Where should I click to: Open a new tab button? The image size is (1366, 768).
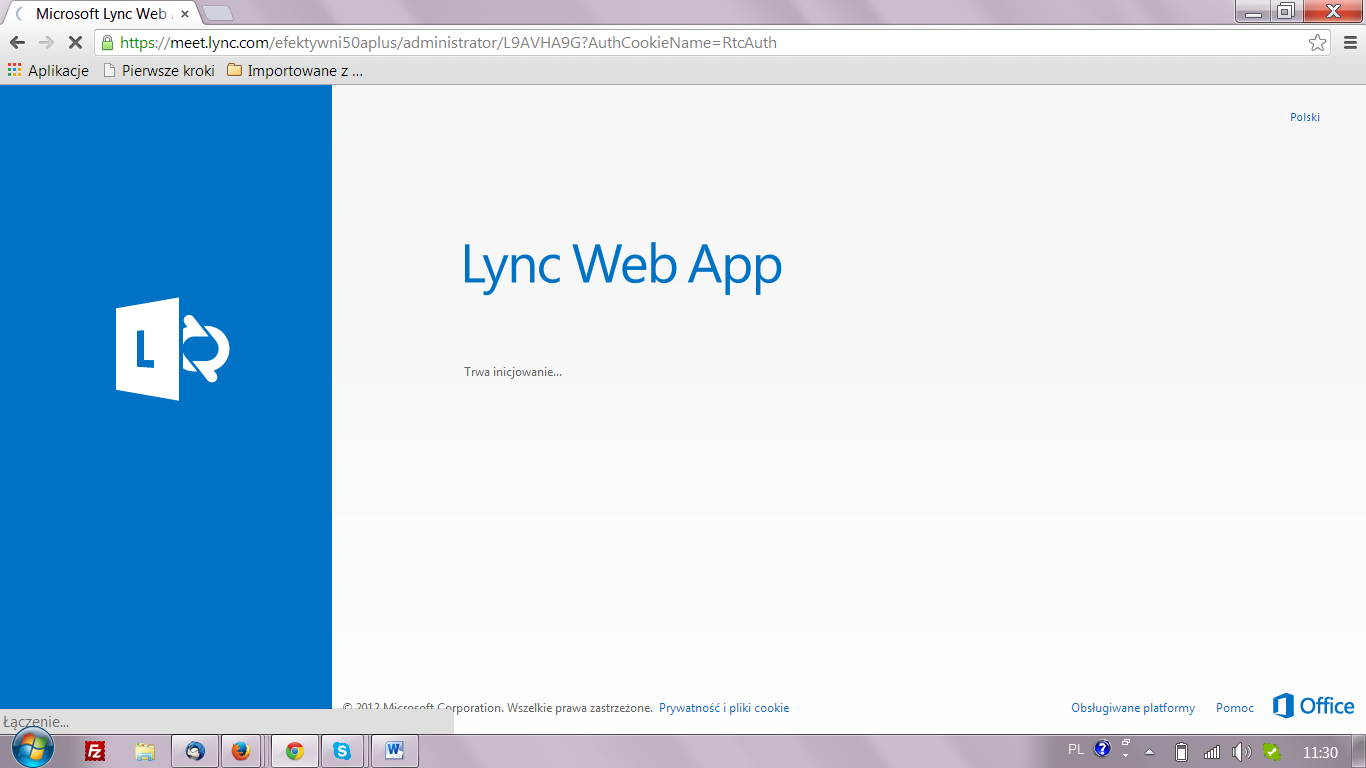(x=218, y=14)
